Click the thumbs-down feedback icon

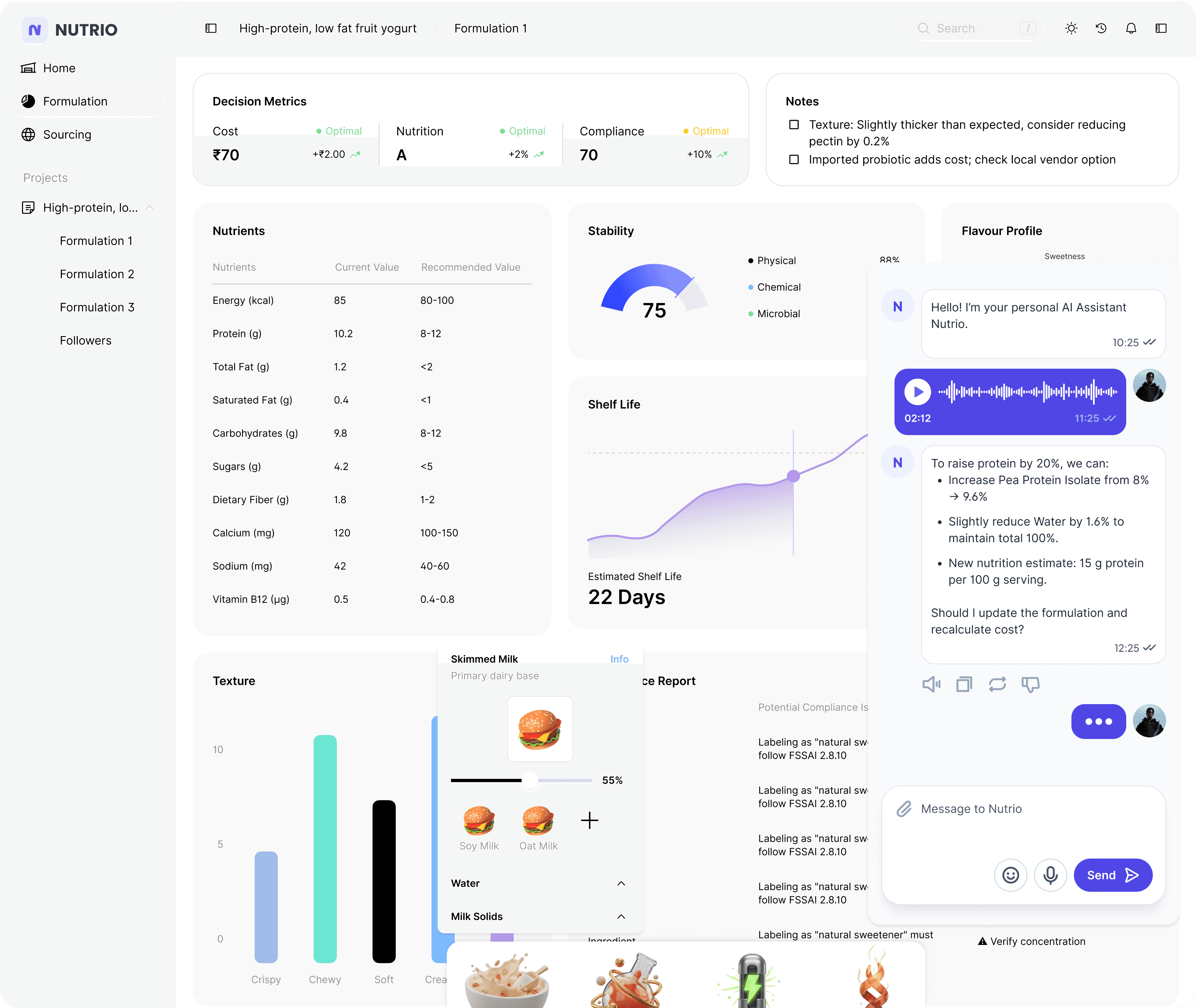coord(1030,684)
